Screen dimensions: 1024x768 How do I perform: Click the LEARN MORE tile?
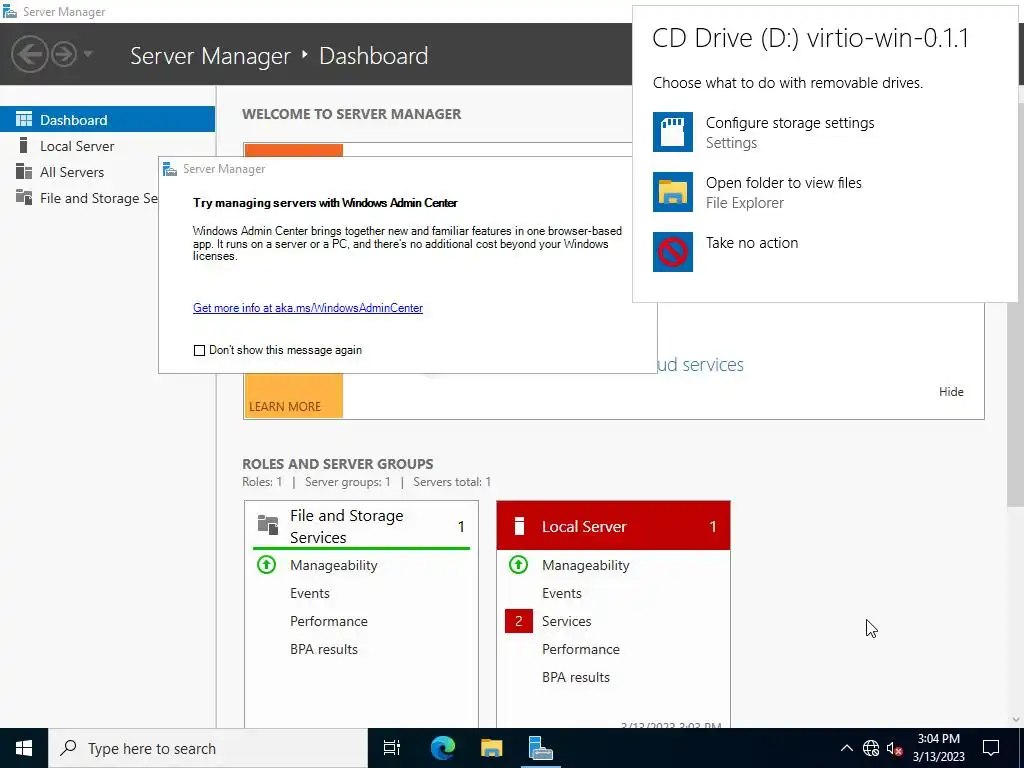point(293,395)
